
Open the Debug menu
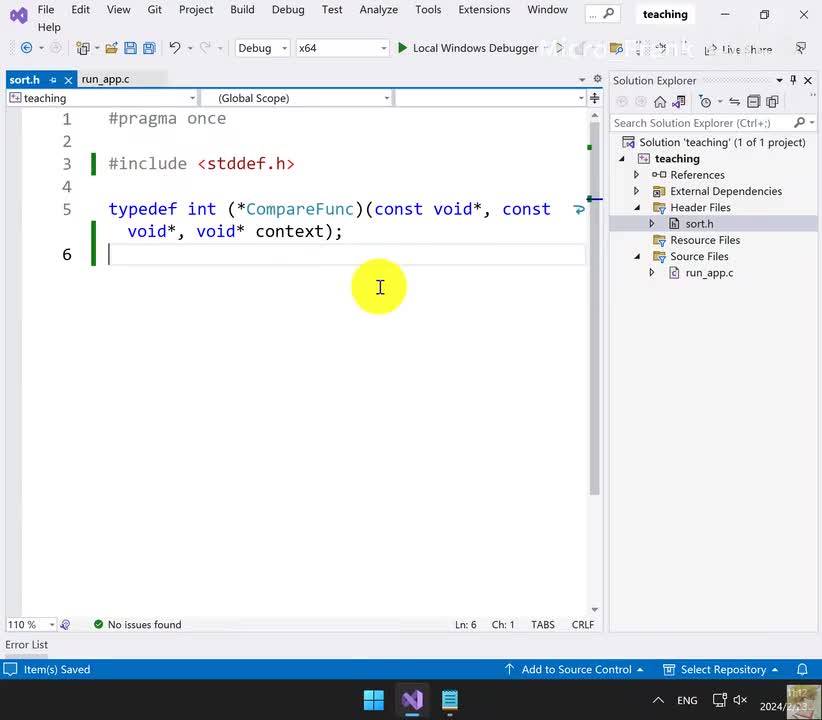288,9
